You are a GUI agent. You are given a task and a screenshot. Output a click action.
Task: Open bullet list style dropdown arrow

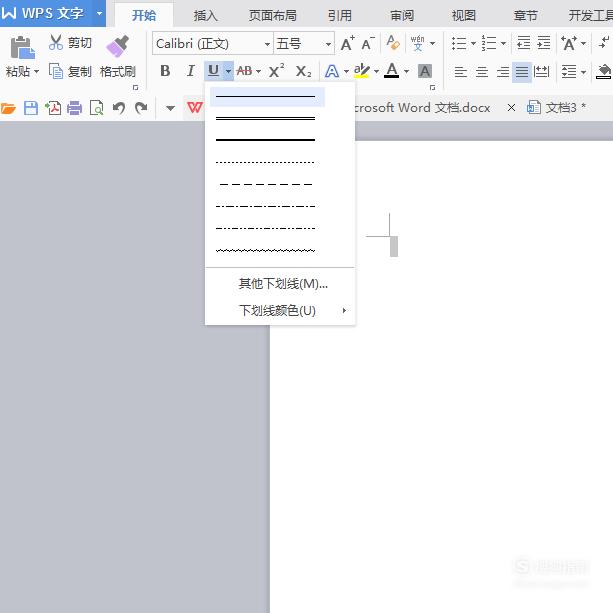point(473,43)
